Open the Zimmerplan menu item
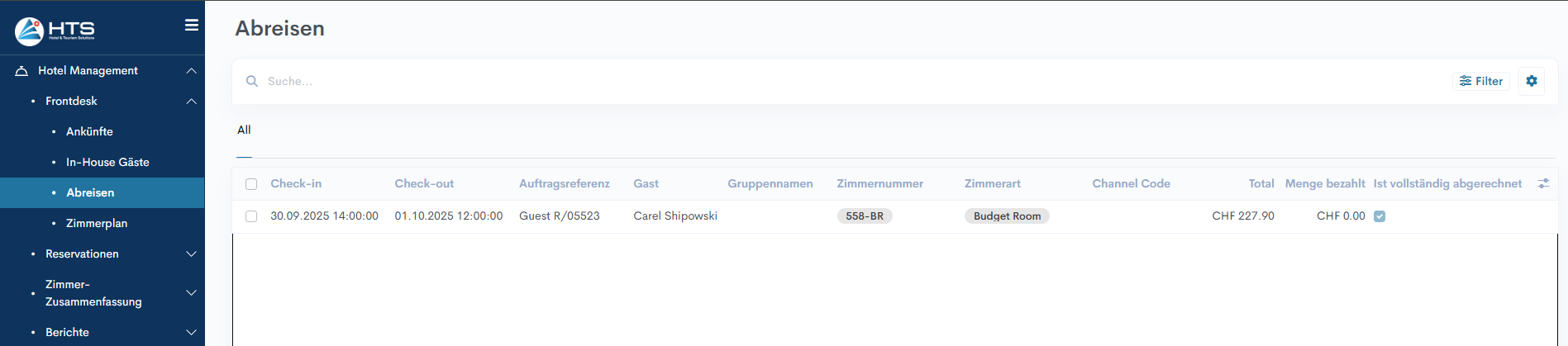The width and height of the screenshot is (1568, 346). (x=97, y=223)
